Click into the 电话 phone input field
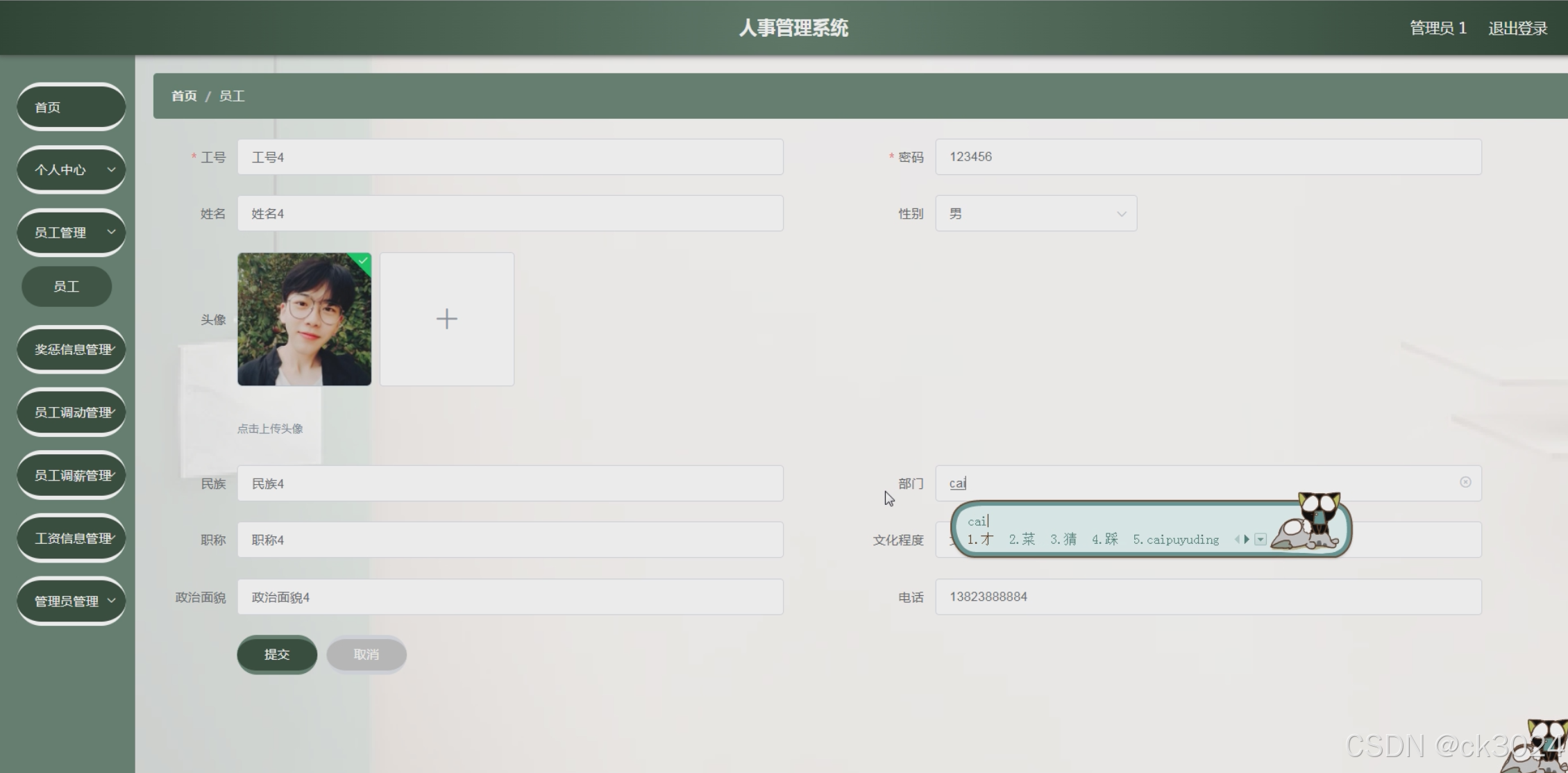Image resolution: width=1568 pixels, height=773 pixels. tap(1208, 597)
